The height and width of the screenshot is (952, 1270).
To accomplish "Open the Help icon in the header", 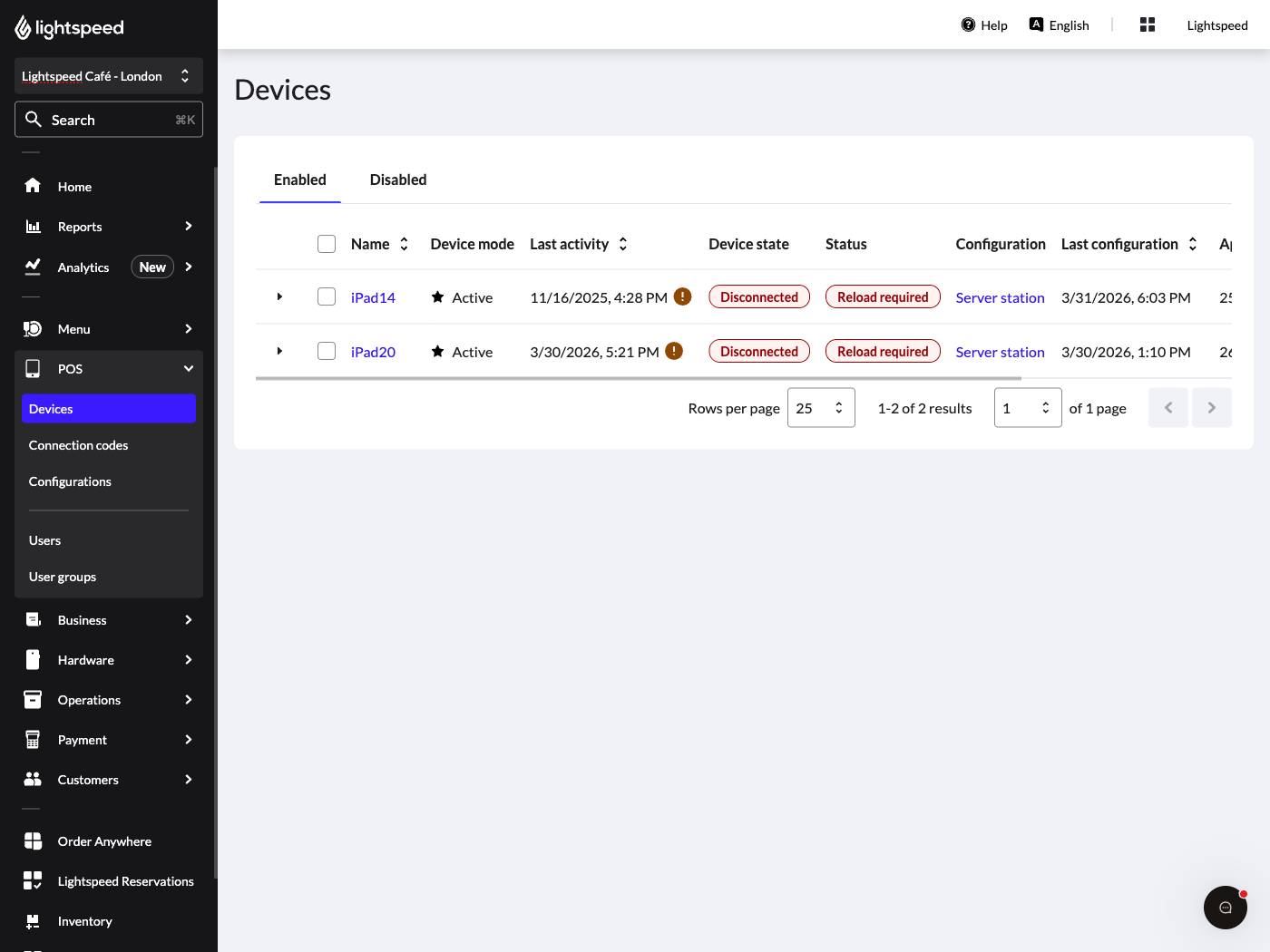I will tap(968, 24).
